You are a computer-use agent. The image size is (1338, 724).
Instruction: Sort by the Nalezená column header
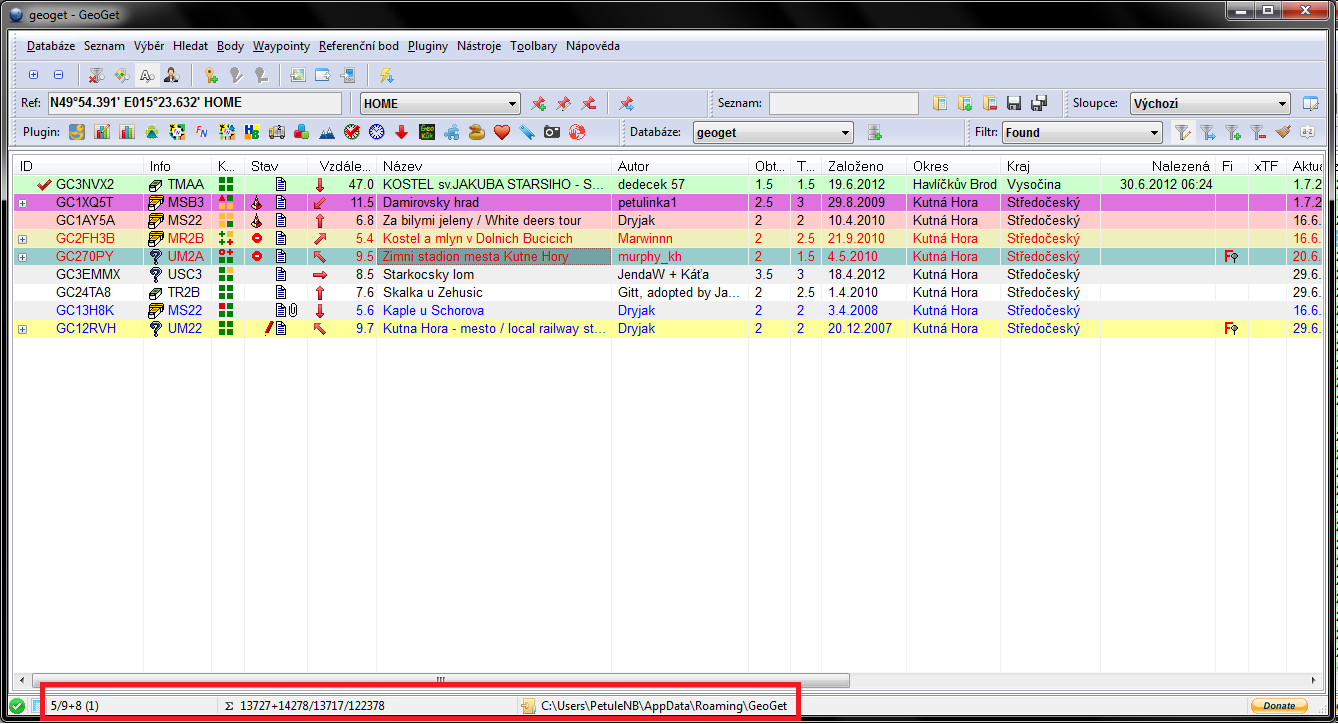(1156, 166)
